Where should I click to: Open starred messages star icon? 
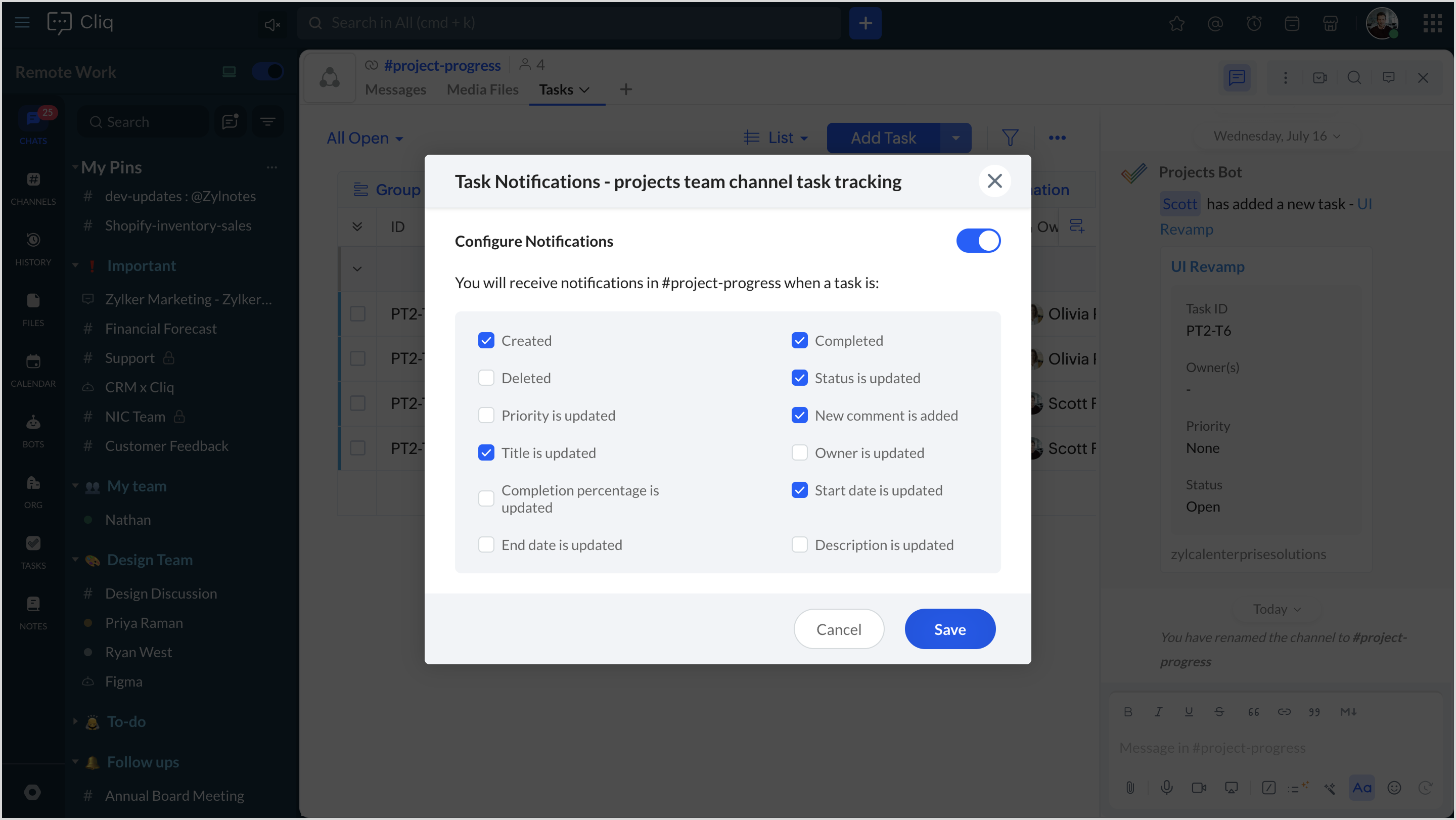pos(1176,24)
